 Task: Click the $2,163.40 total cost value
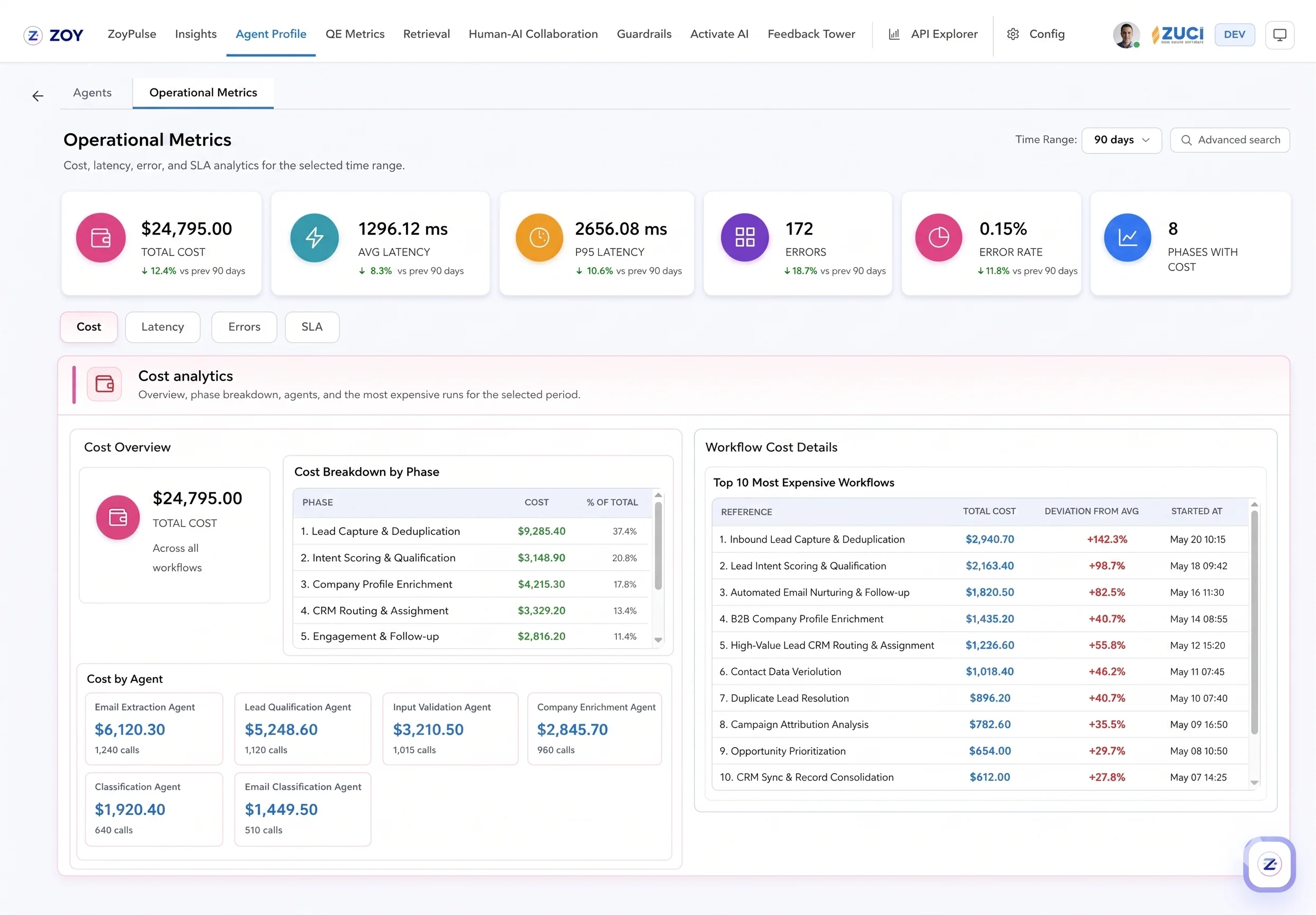click(x=989, y=566)
